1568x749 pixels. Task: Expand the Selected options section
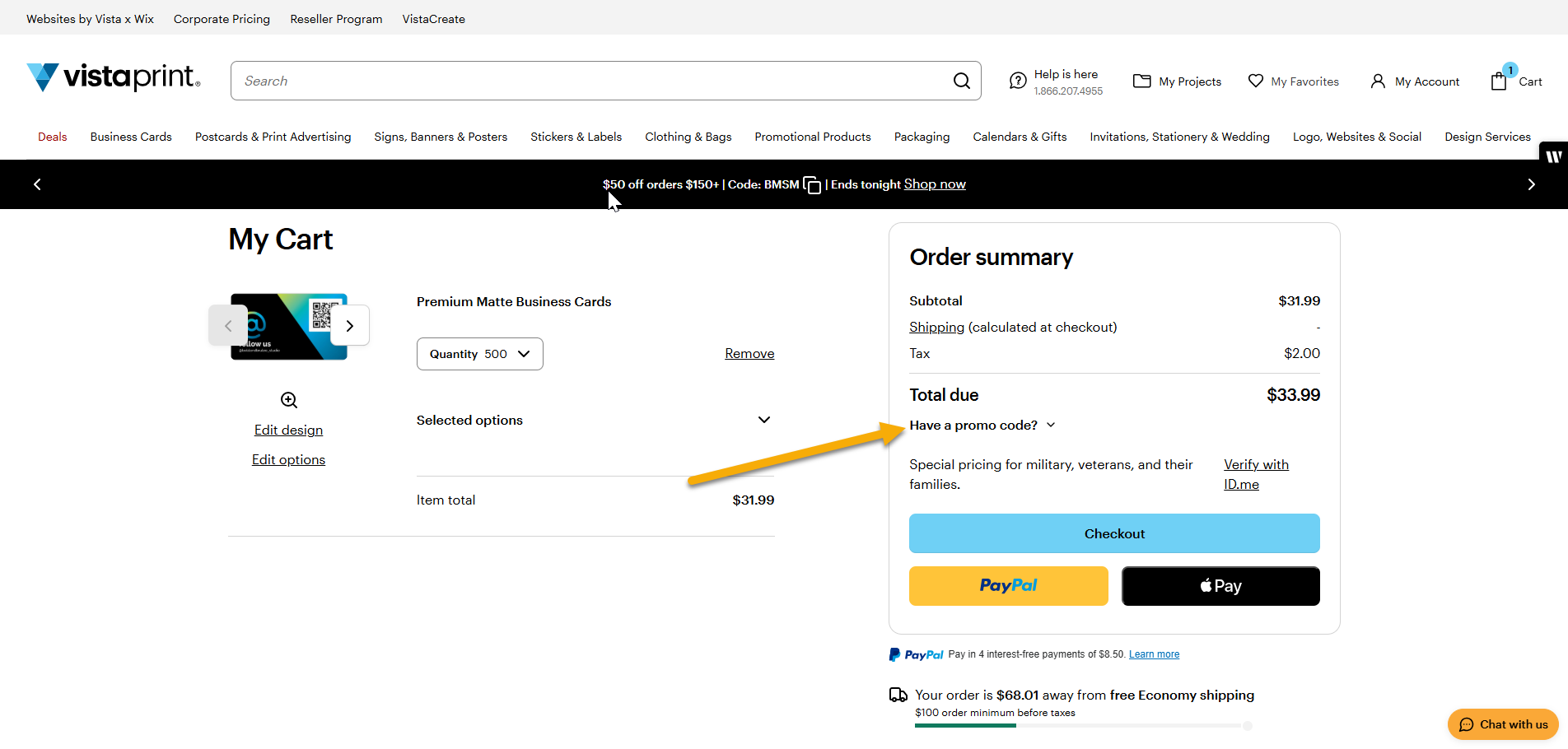click(595, 420)
